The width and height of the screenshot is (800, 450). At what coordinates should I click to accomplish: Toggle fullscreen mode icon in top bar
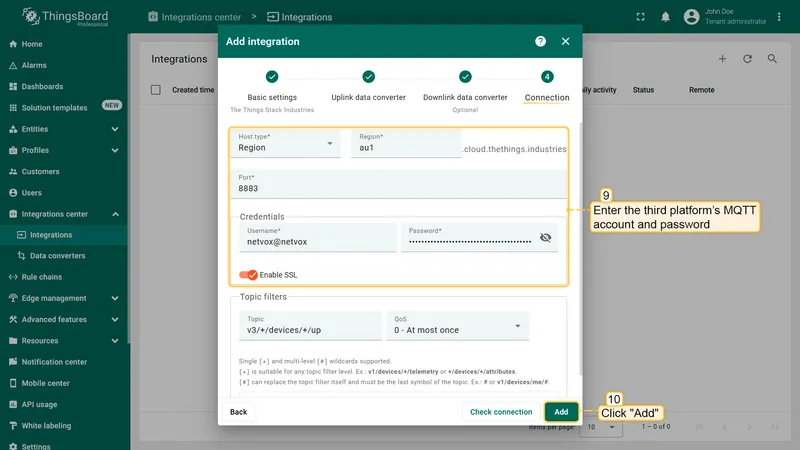point(640,17)
